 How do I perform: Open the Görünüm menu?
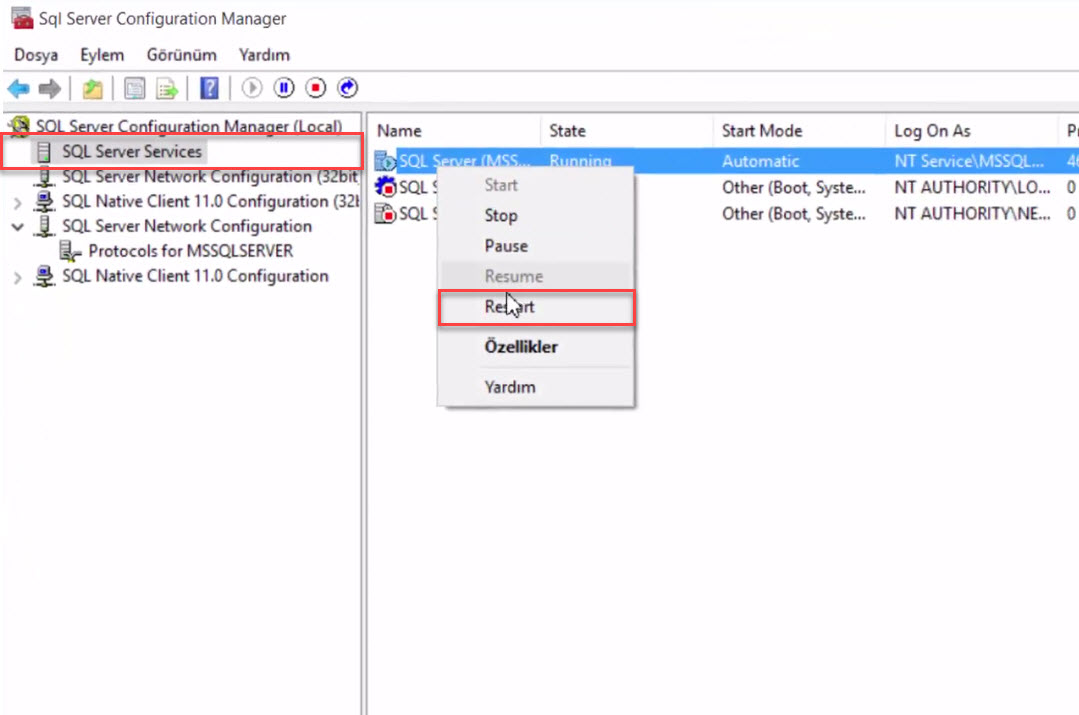181,55
